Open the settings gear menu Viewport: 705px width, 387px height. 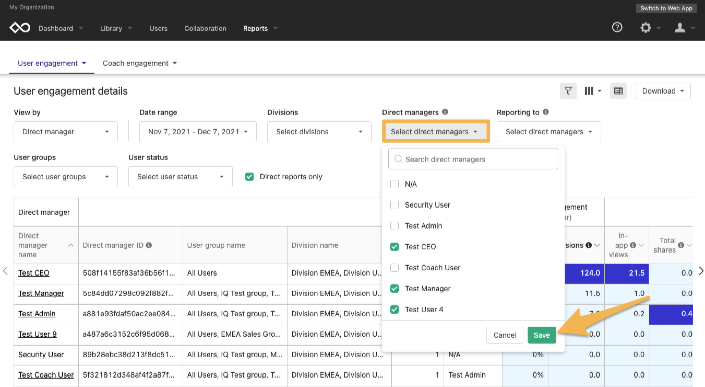tap(646, 28)
